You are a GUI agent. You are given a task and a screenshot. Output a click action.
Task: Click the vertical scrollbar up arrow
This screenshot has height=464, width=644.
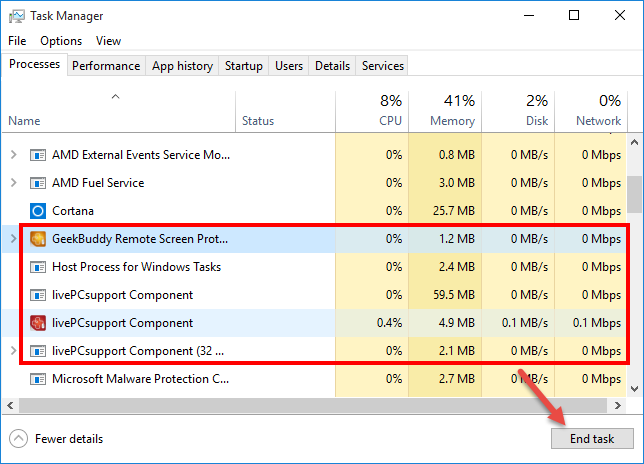[x=635, y=142]
